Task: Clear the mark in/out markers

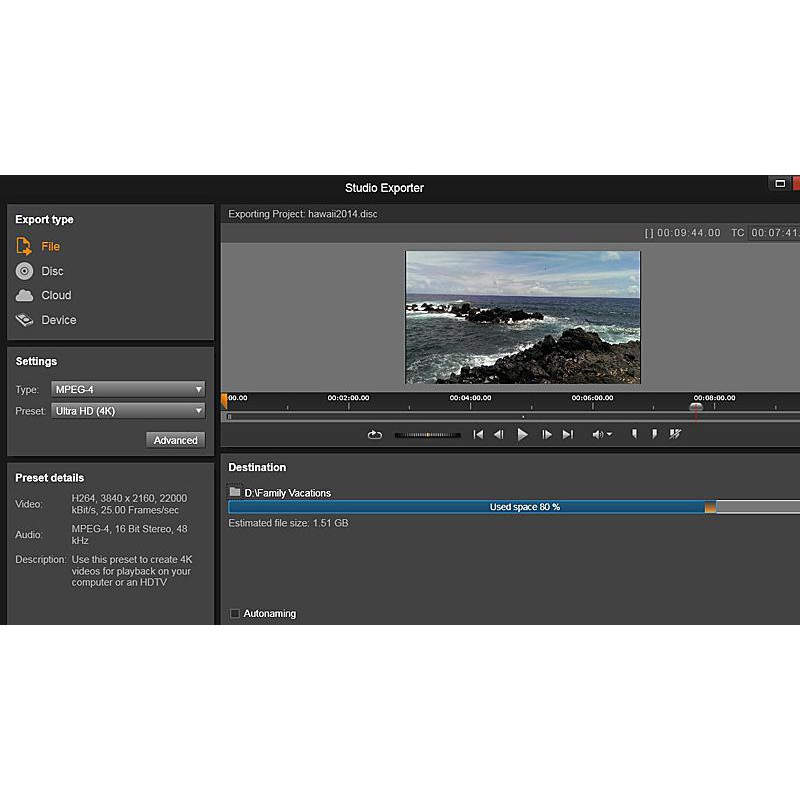Action: 676,434
